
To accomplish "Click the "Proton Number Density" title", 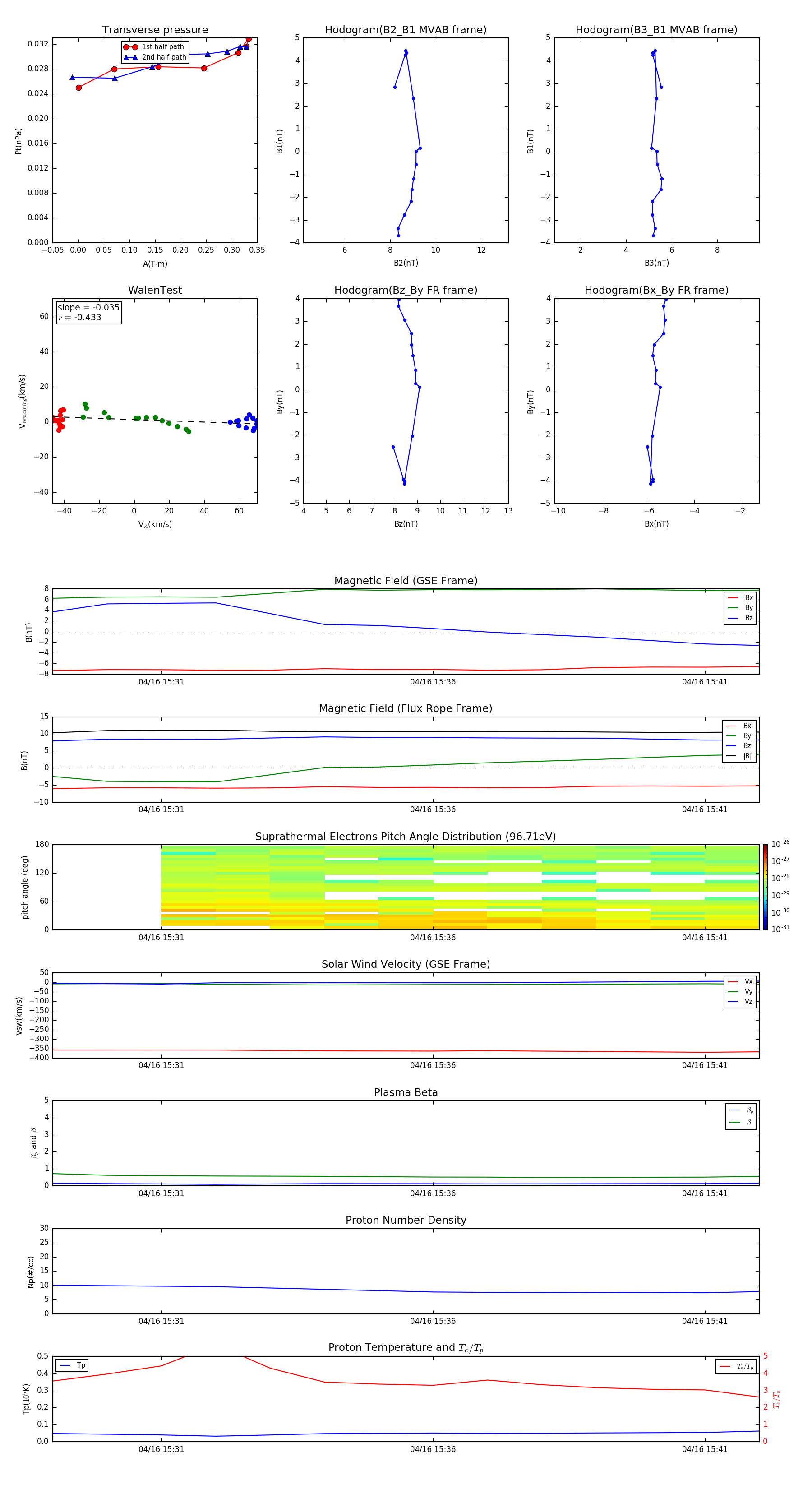I will tap(406, 1220).
